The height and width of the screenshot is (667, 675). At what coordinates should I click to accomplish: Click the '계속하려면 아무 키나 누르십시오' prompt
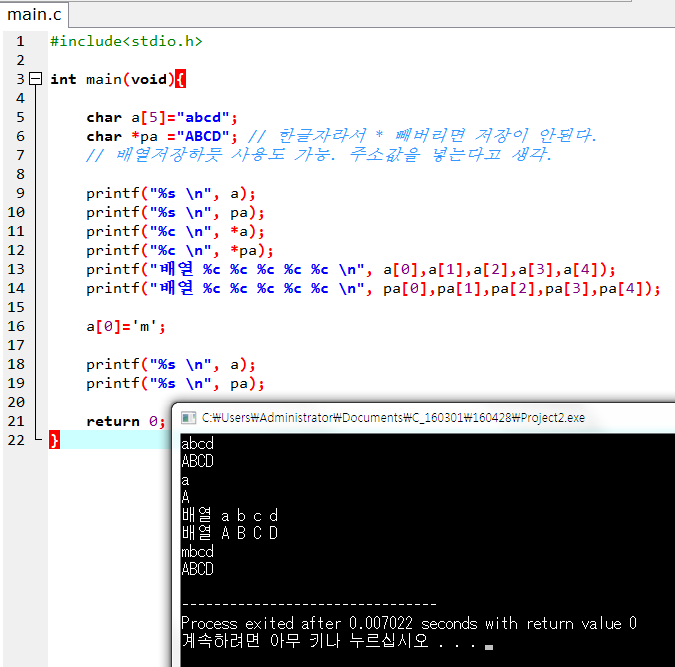pyautogui.click(x=305, y=641)
